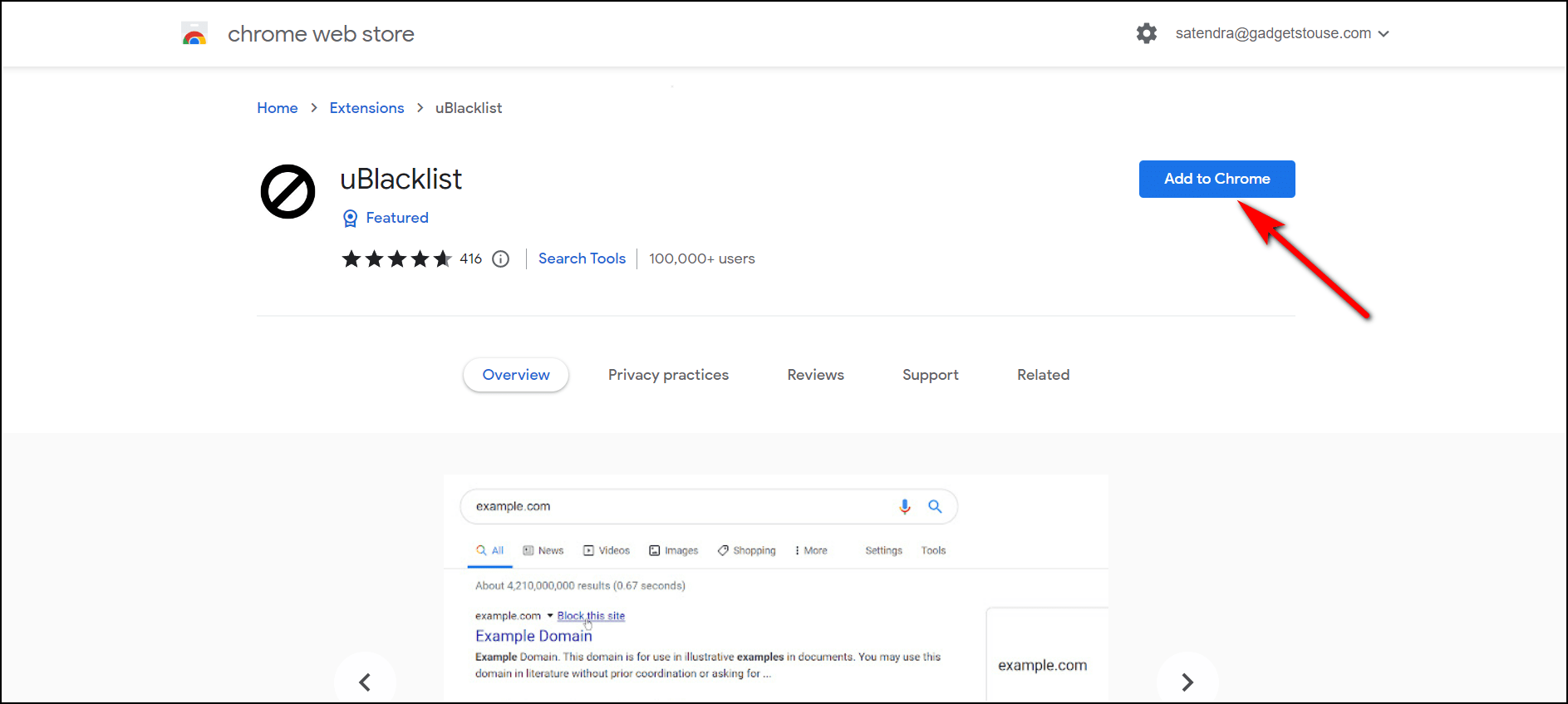Image resolution: width=1568 pixels, height=704 pixels.
Task: Click the Featured badge ribbon icon
Action: pos(351,219)
